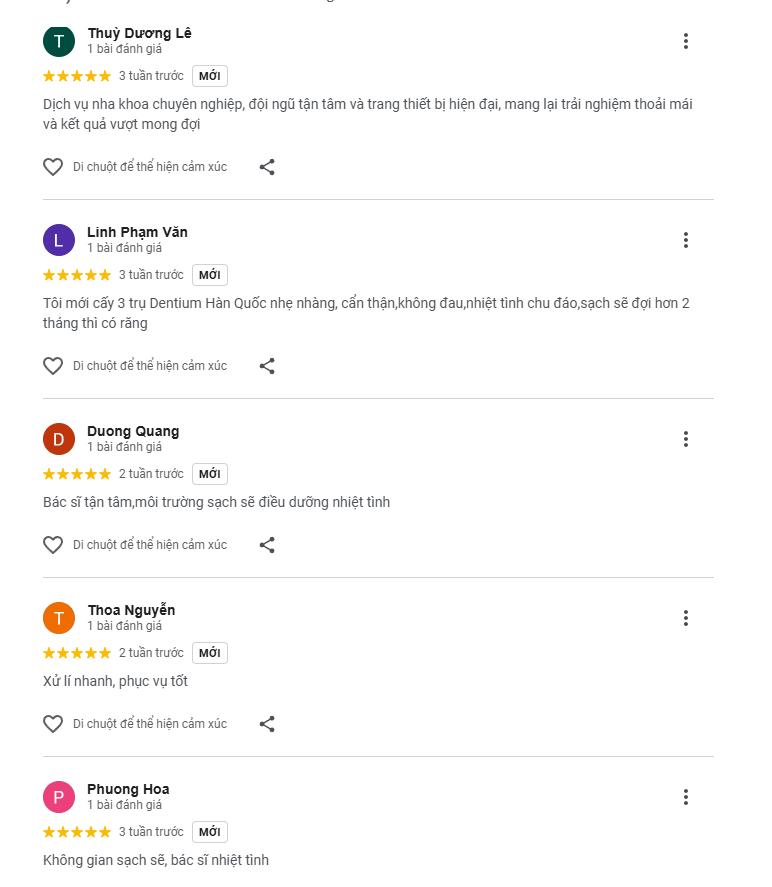Viewport: 772px width, 887px height.
Task: Toggle heart reaction on Linh Phạm Văn review
Action: tap(53, 366)
